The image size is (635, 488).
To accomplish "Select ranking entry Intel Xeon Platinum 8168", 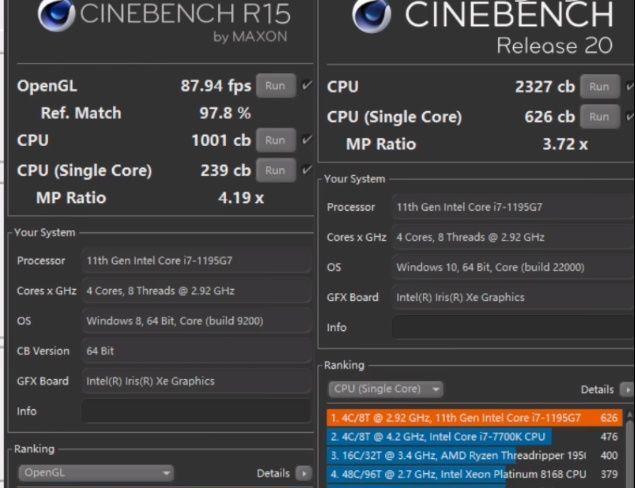I will (475, 474).
